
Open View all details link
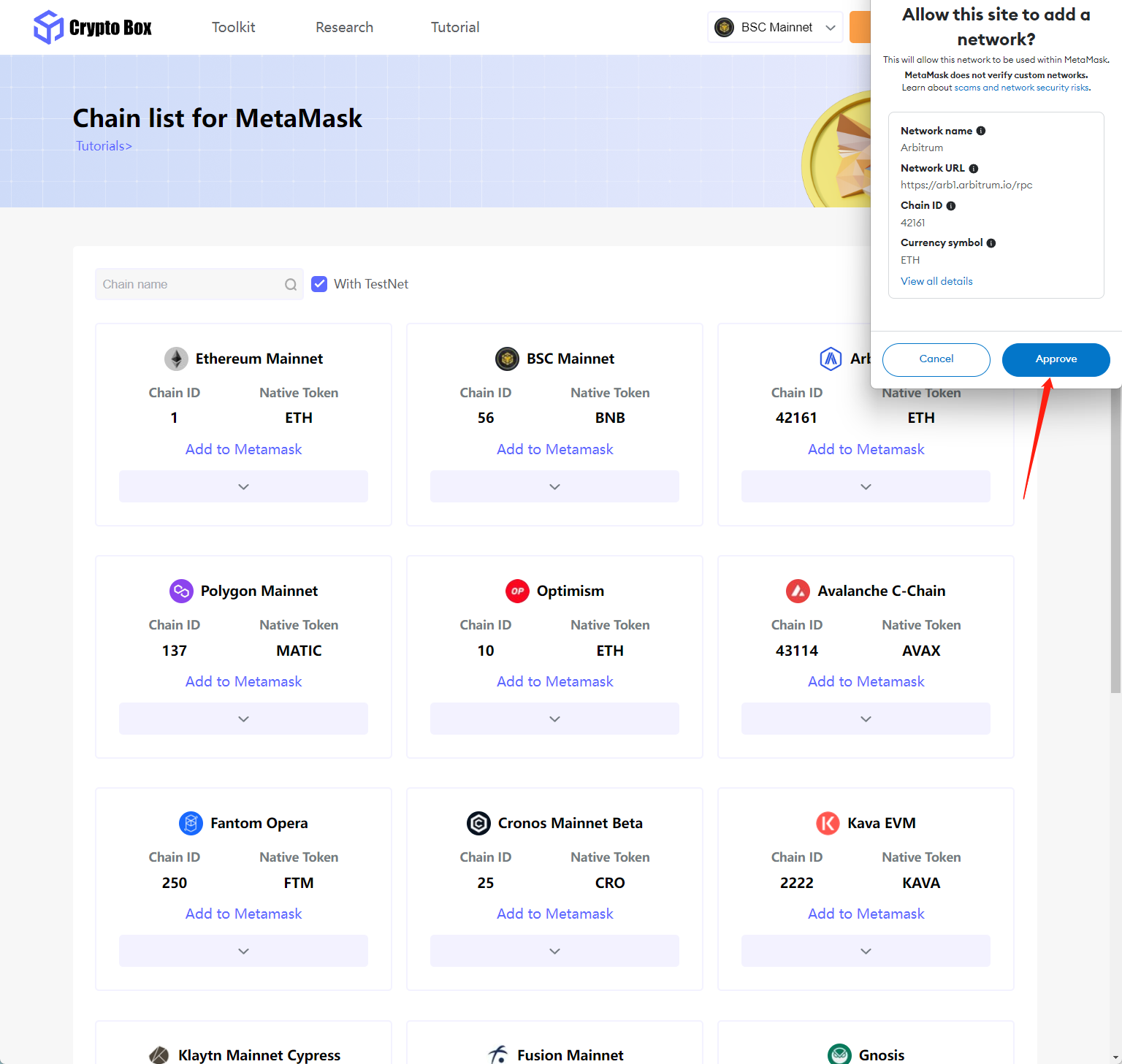pos(936,281)
